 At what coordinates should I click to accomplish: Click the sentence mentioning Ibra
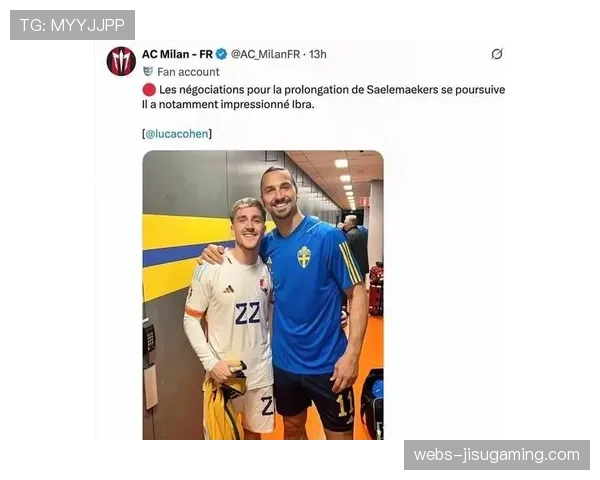pos(228,104)
